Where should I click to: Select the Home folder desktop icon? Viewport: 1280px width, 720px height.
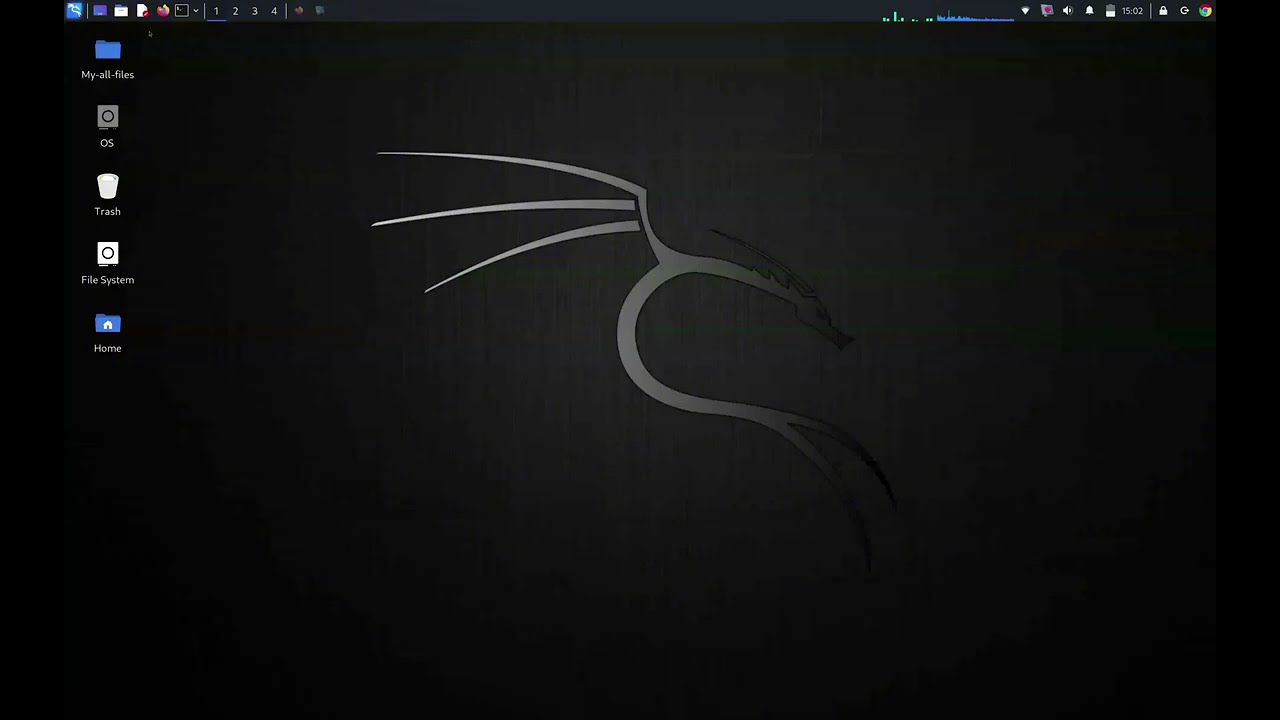coord(107,332)
